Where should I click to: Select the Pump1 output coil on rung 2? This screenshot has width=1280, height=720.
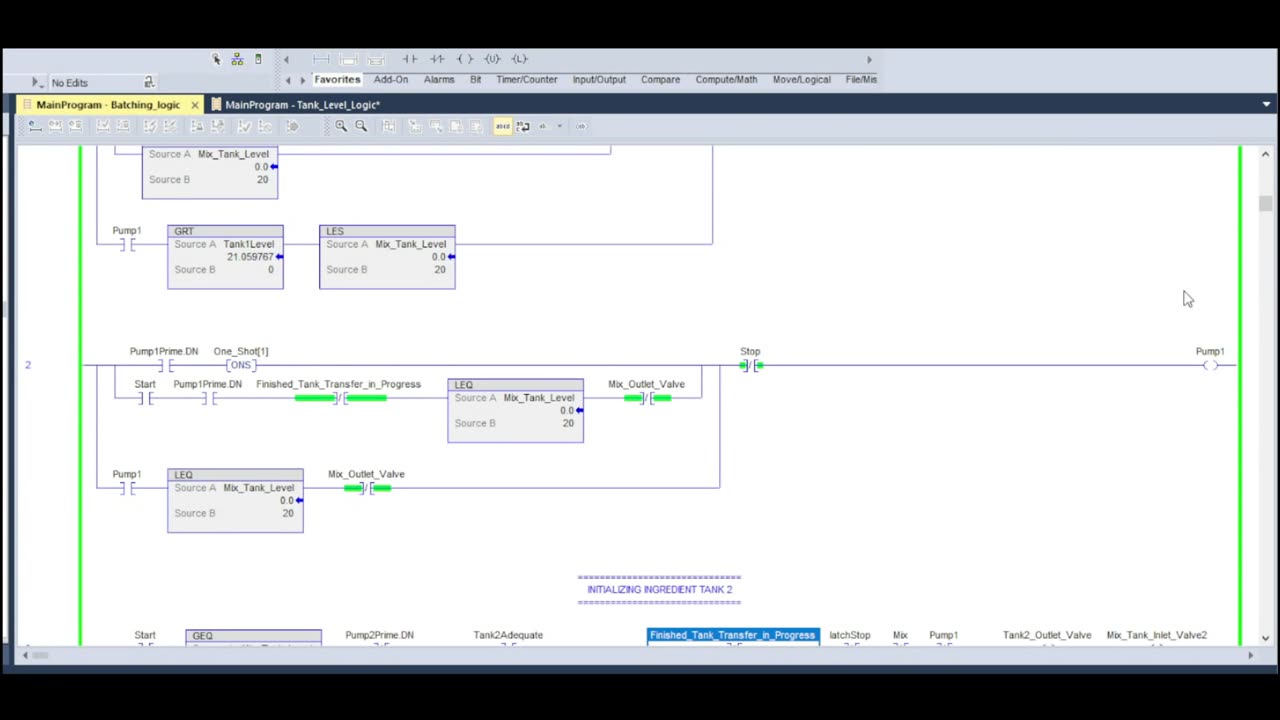pos(1210,365)
